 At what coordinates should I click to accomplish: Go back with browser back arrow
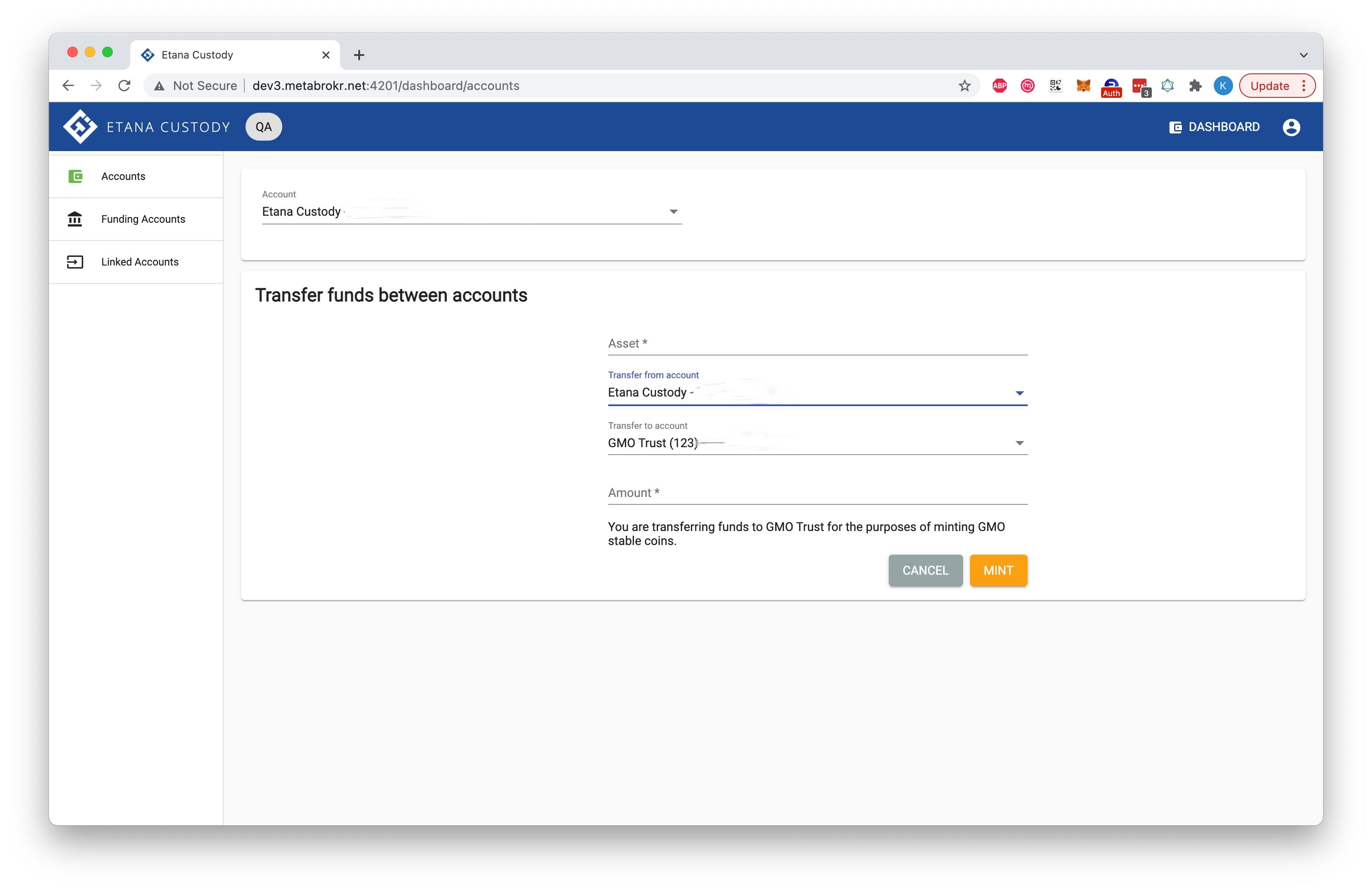click(68, 86)
